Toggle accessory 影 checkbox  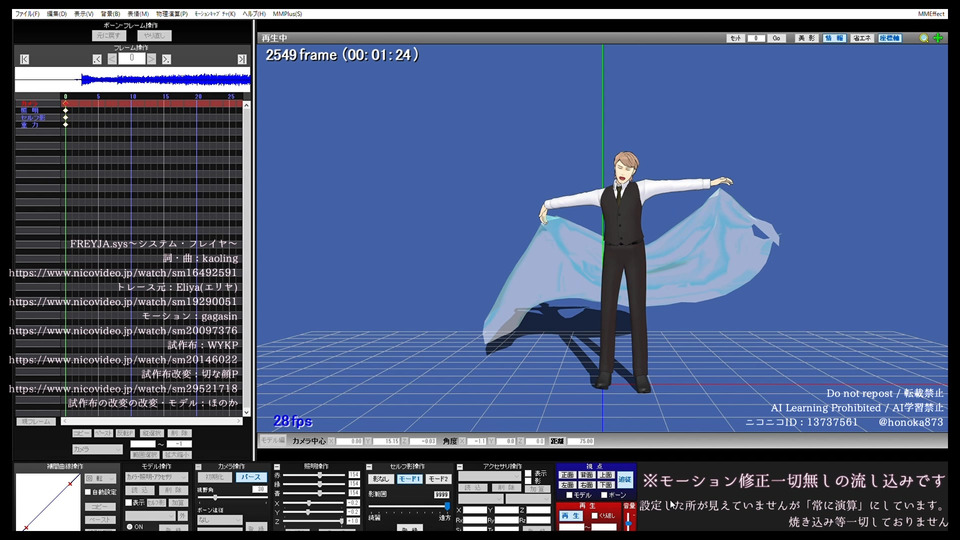pos(528,481)
